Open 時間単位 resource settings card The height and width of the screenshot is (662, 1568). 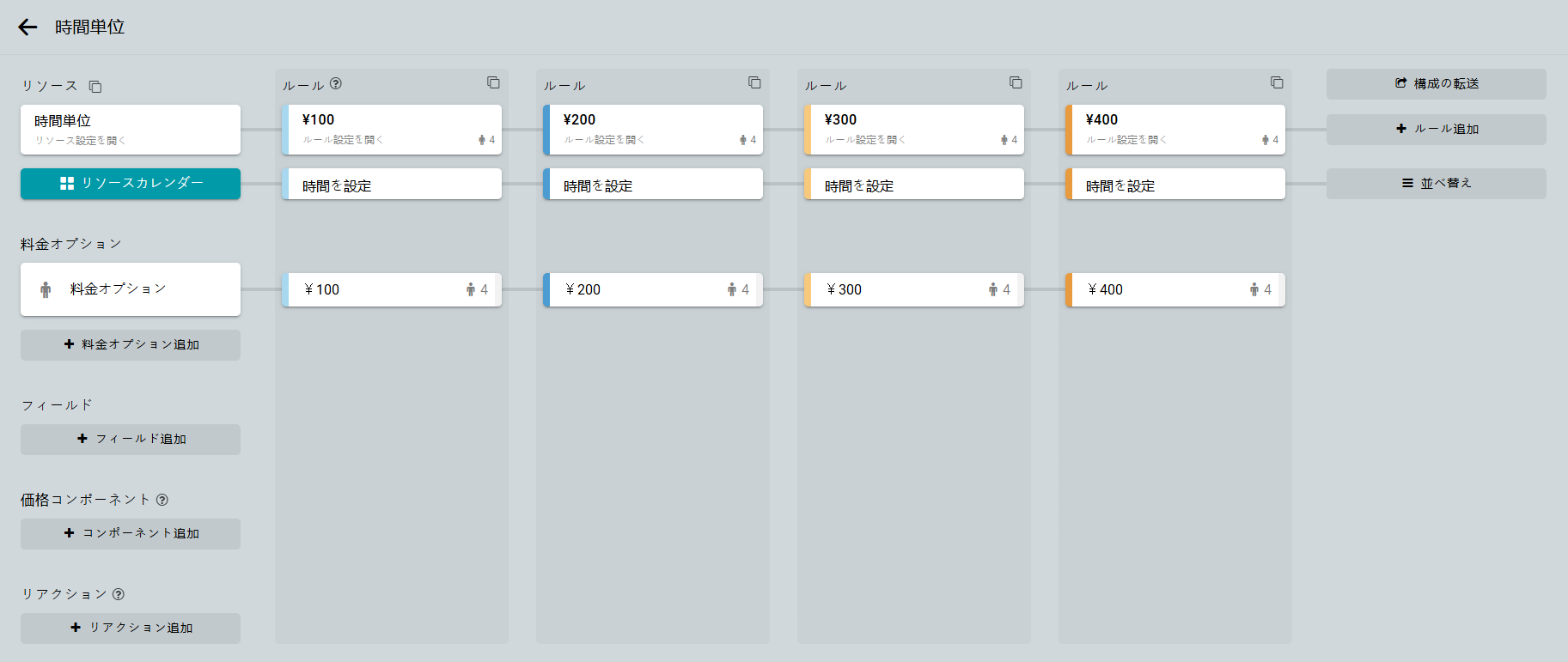pyautogui.click(x=131, y=130)
